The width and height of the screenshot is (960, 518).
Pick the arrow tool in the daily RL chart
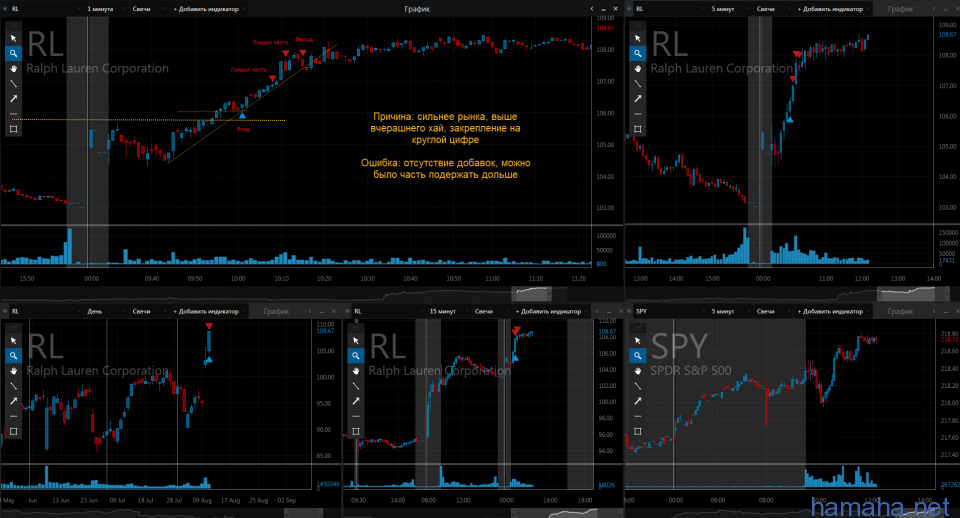pyautogui.click(x=13, y=401)
